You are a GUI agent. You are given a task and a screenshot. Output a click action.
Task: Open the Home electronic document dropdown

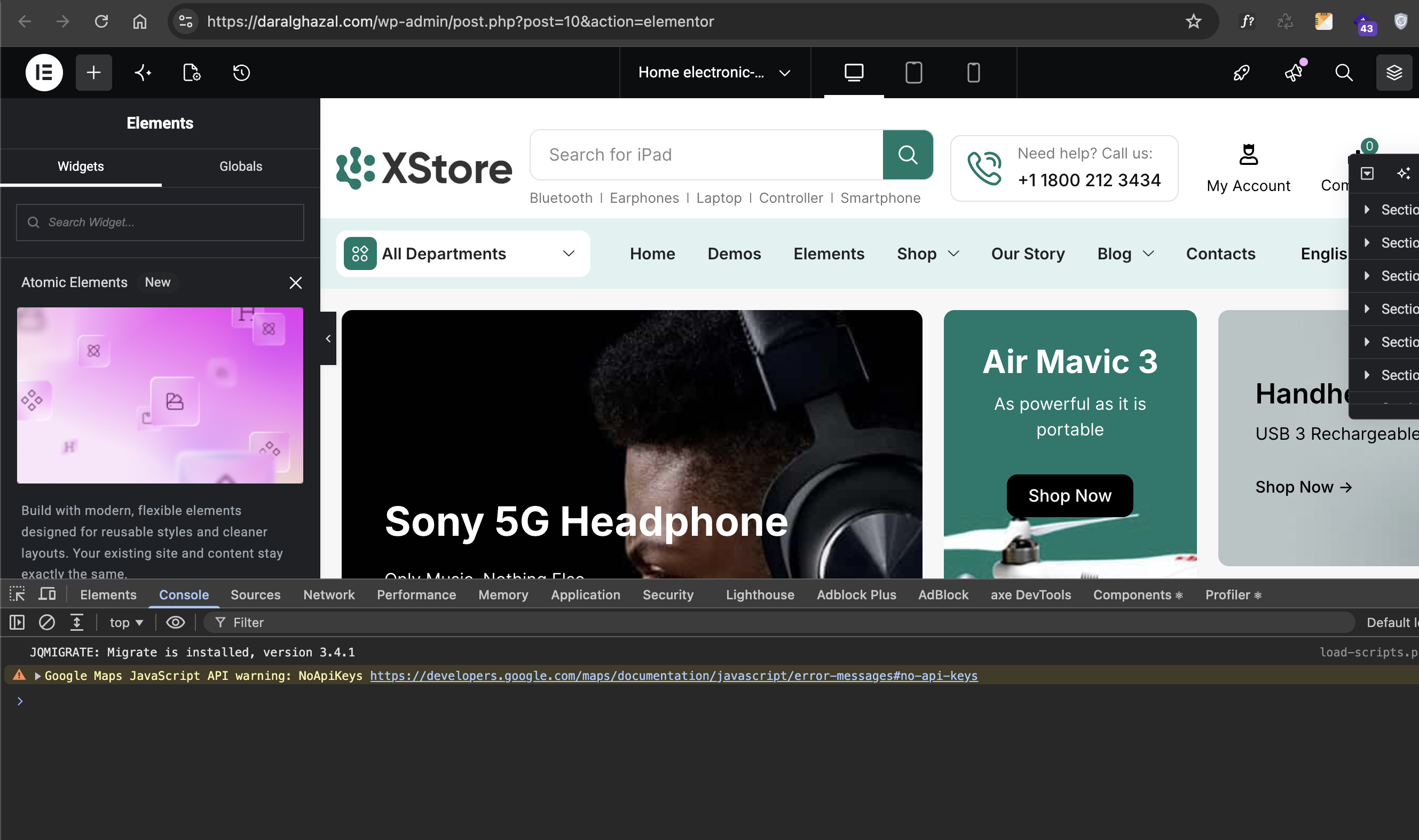click(715, 73)
